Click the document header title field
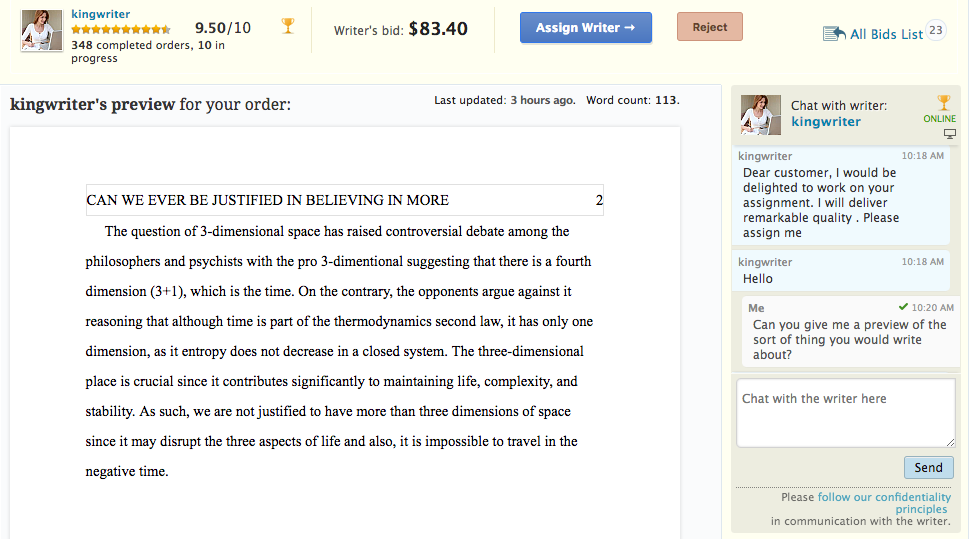This screenshot has height=539, width=971. (x=340, y=200)
